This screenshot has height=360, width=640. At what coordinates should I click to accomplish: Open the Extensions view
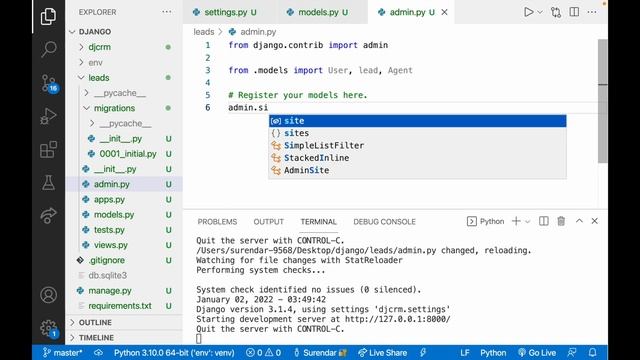click(48, 149)
